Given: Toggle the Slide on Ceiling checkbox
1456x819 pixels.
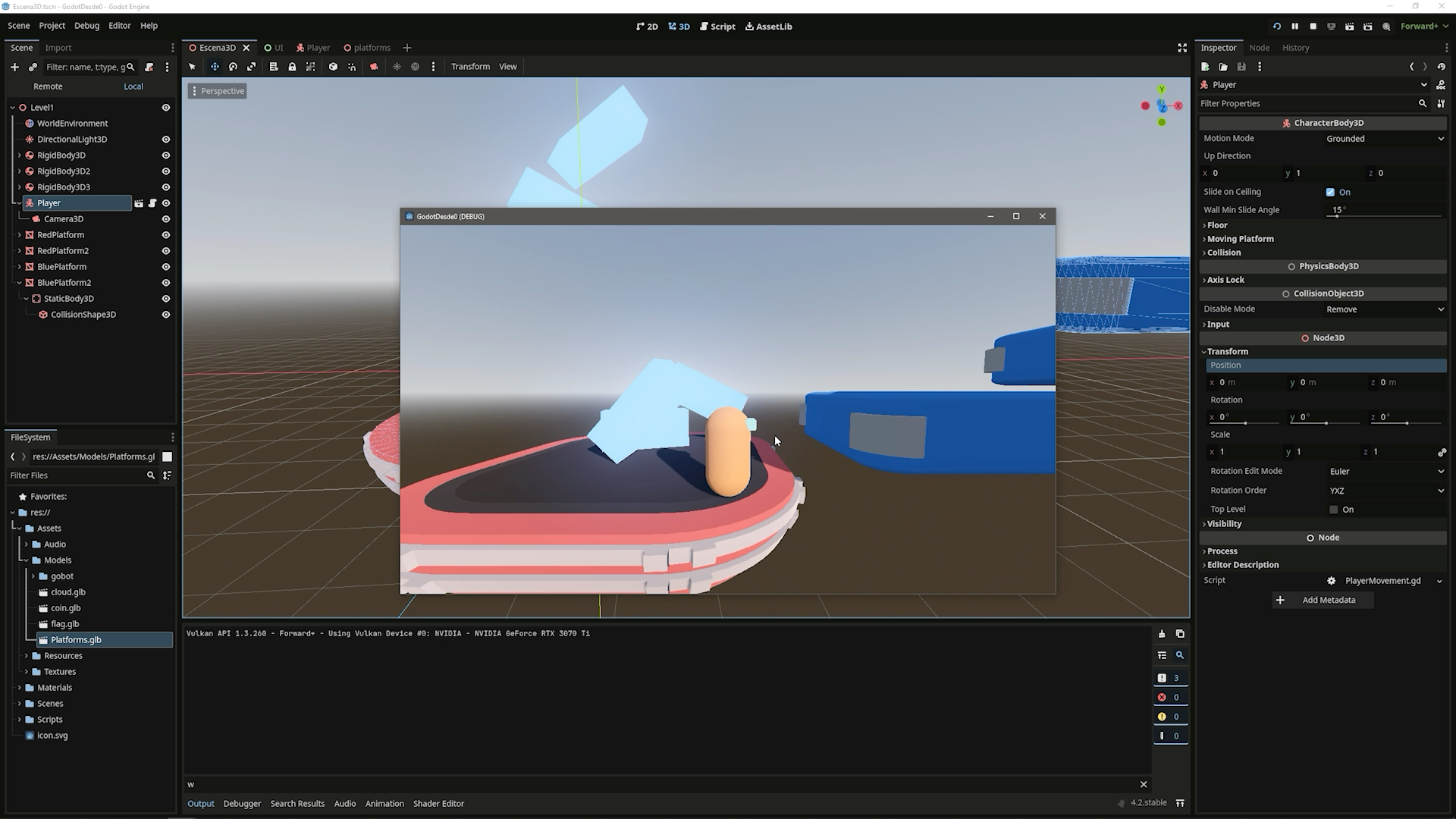Looking at the screenshot, I should tap(1330, 193).
